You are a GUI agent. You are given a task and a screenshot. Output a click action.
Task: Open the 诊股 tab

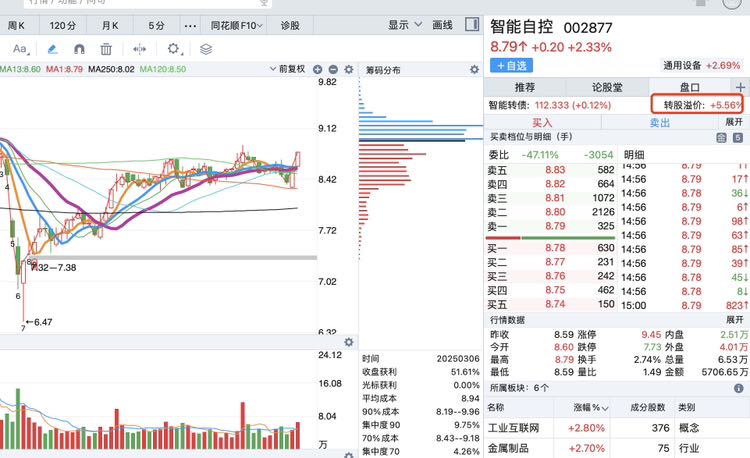tap(290, 26)
